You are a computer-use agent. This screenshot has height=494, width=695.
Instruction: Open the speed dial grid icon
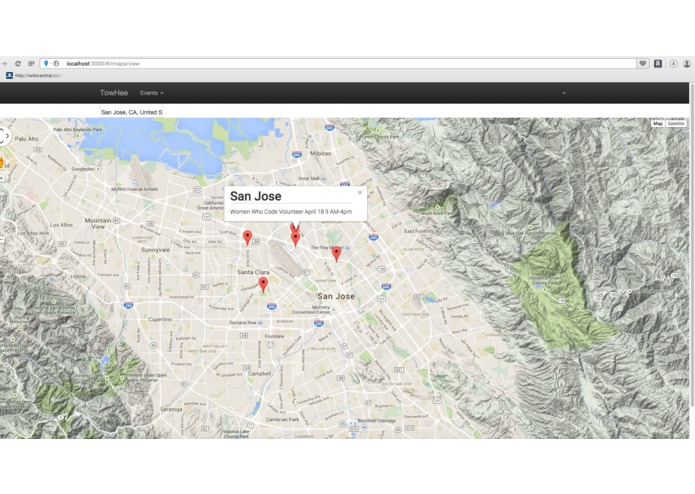pos(31,64)
